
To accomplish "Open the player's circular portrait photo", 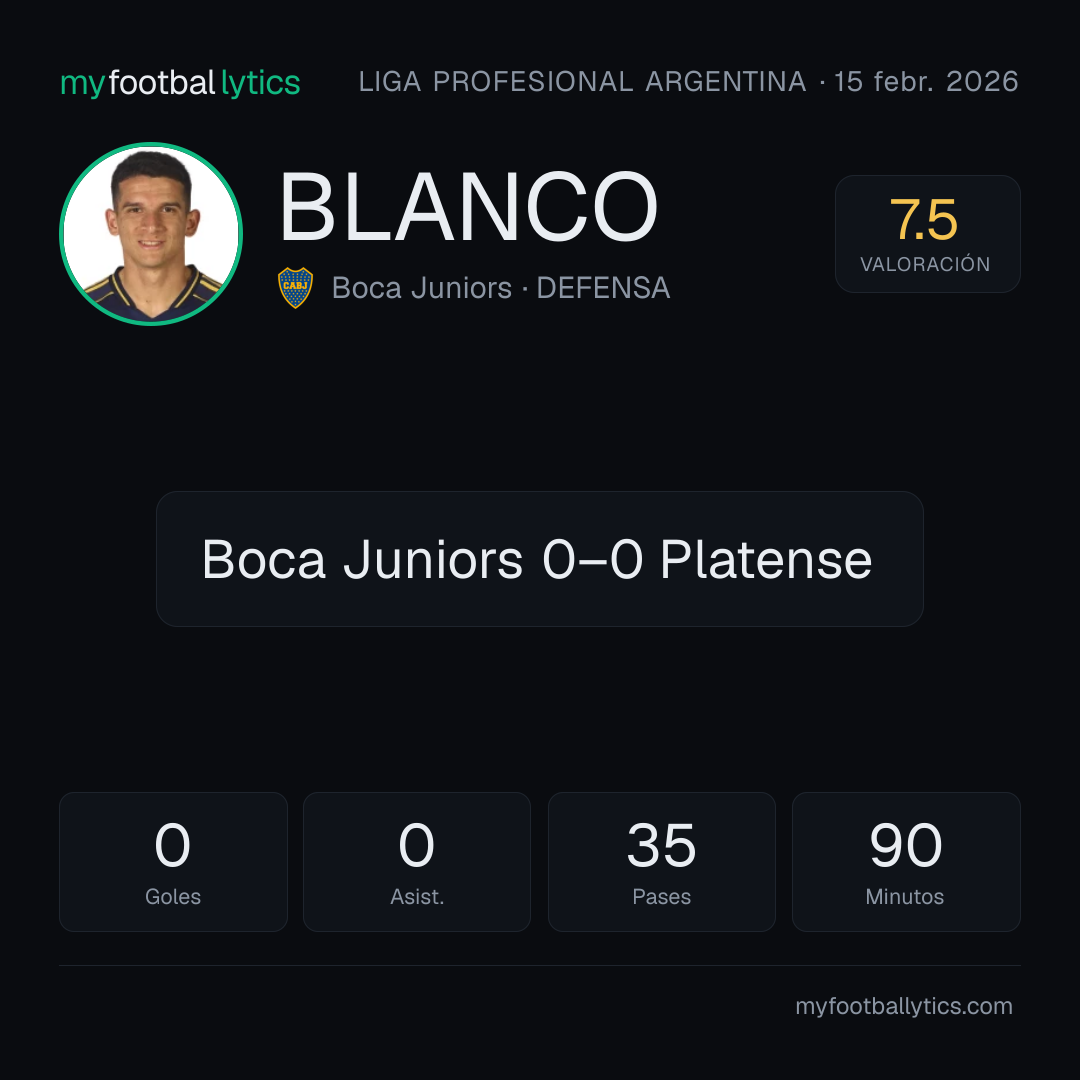I will [x=151, y=233].
